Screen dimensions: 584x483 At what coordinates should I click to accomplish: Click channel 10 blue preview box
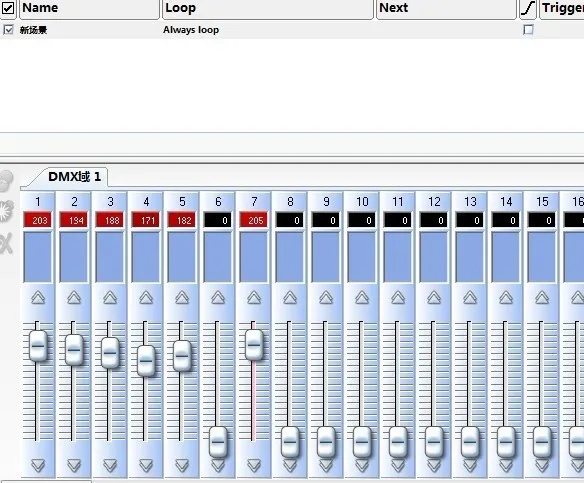[x=362, y=257]
